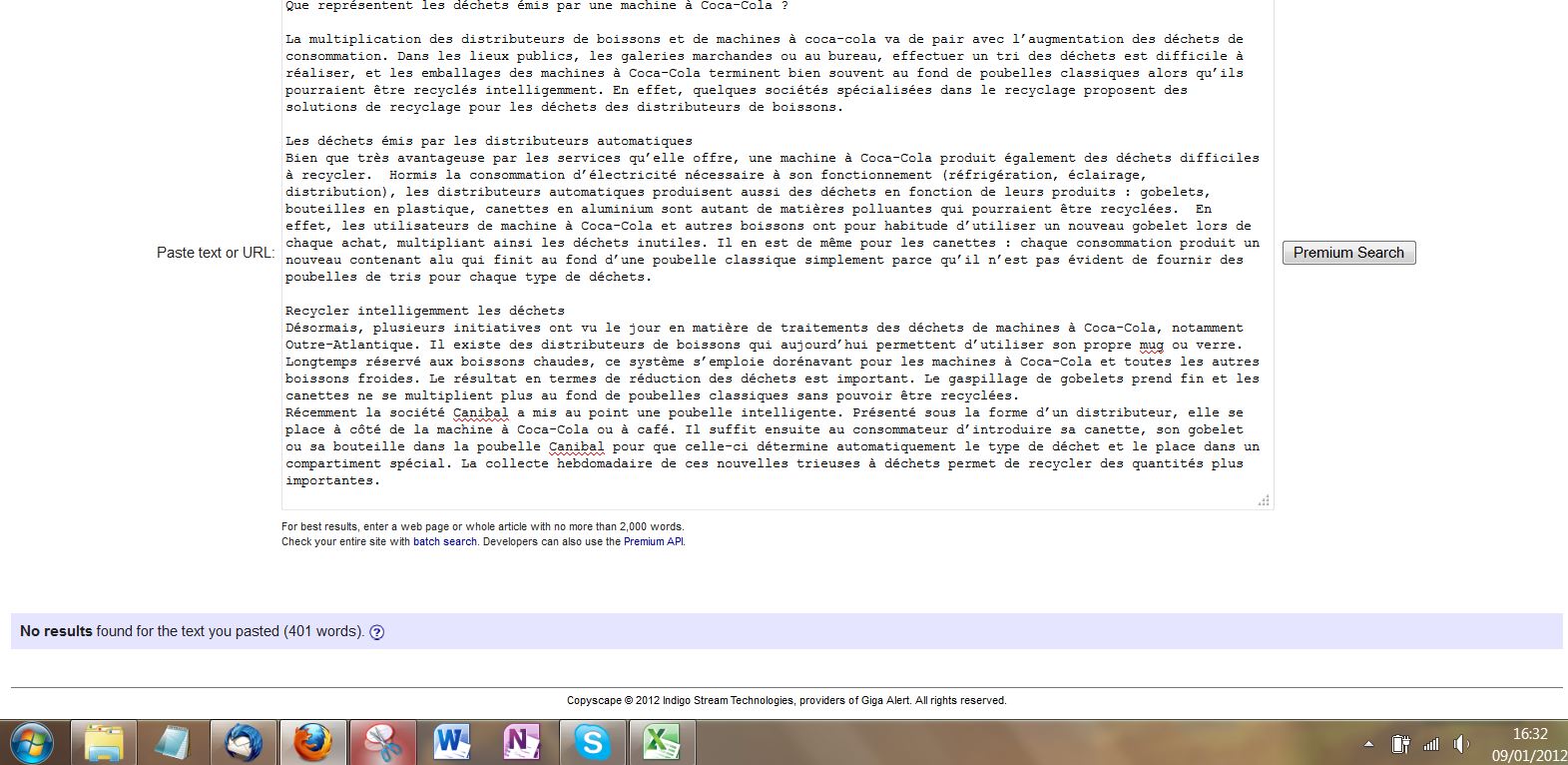The image size is (1568, 765).
Task: Open Microsoft Word from taskbar
Action: coord(451,743)
